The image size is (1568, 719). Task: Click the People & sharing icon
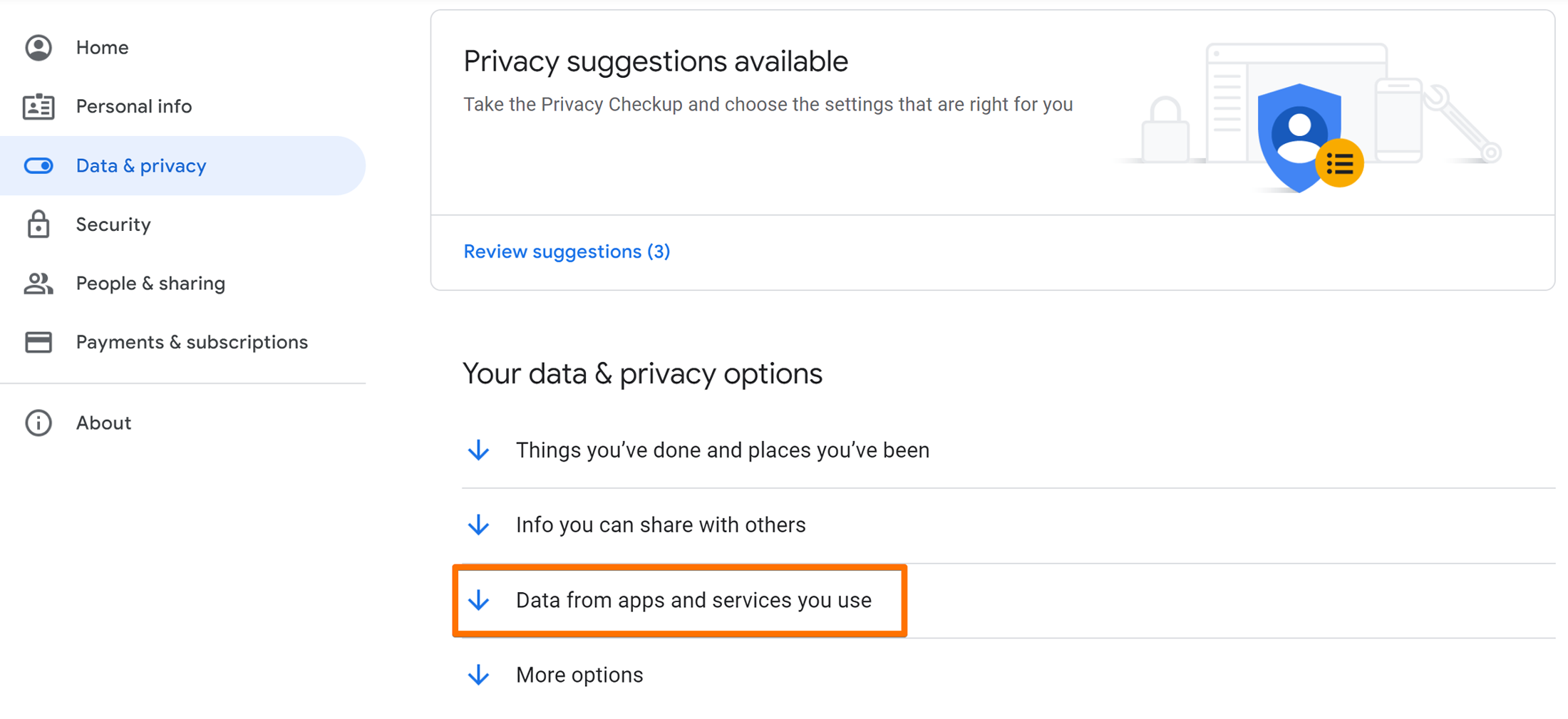coord(38,284)
